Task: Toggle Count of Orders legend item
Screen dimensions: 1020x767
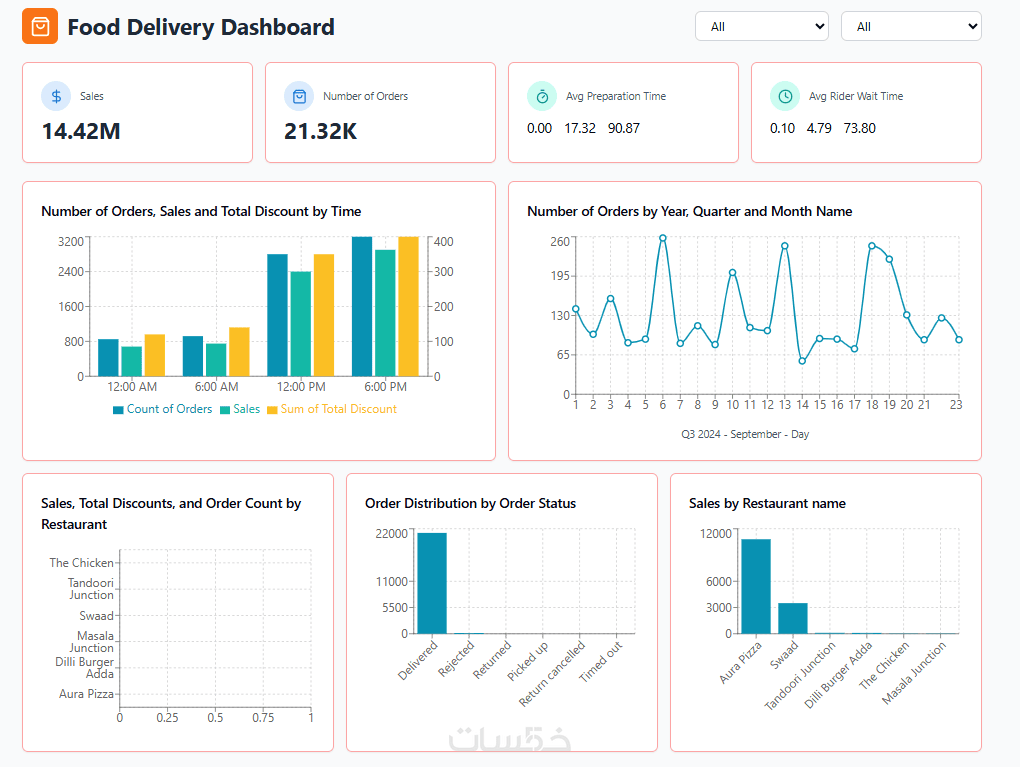Action: pos(163,409)
